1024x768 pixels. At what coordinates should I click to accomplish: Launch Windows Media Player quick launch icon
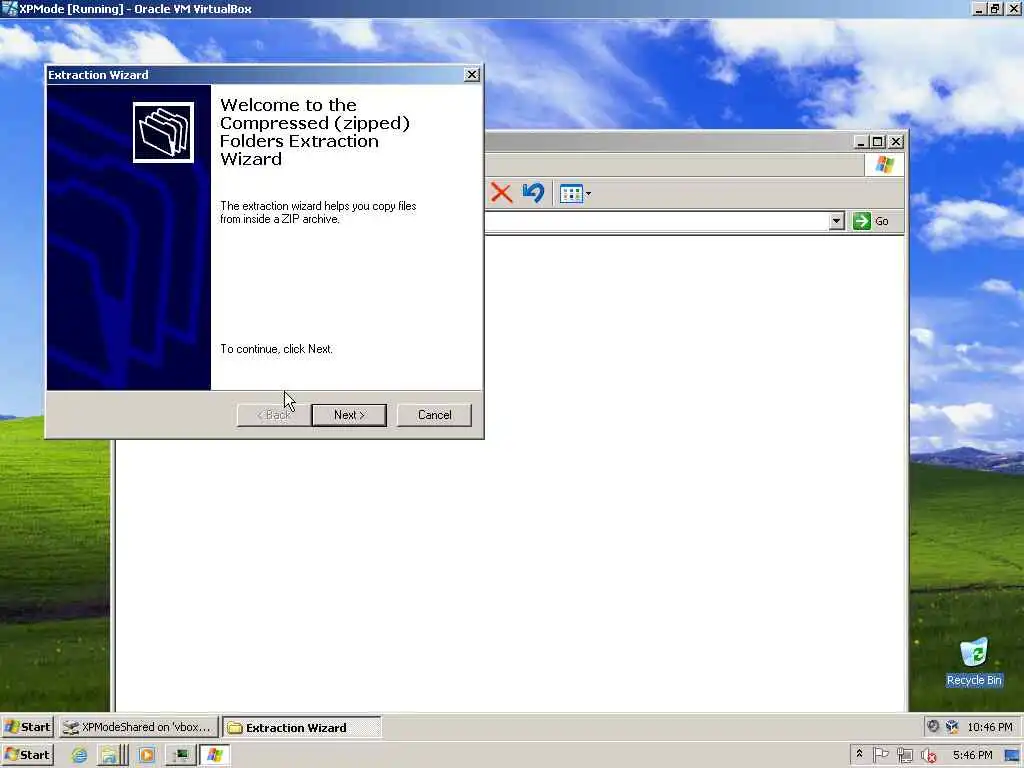tap(146, 755)
